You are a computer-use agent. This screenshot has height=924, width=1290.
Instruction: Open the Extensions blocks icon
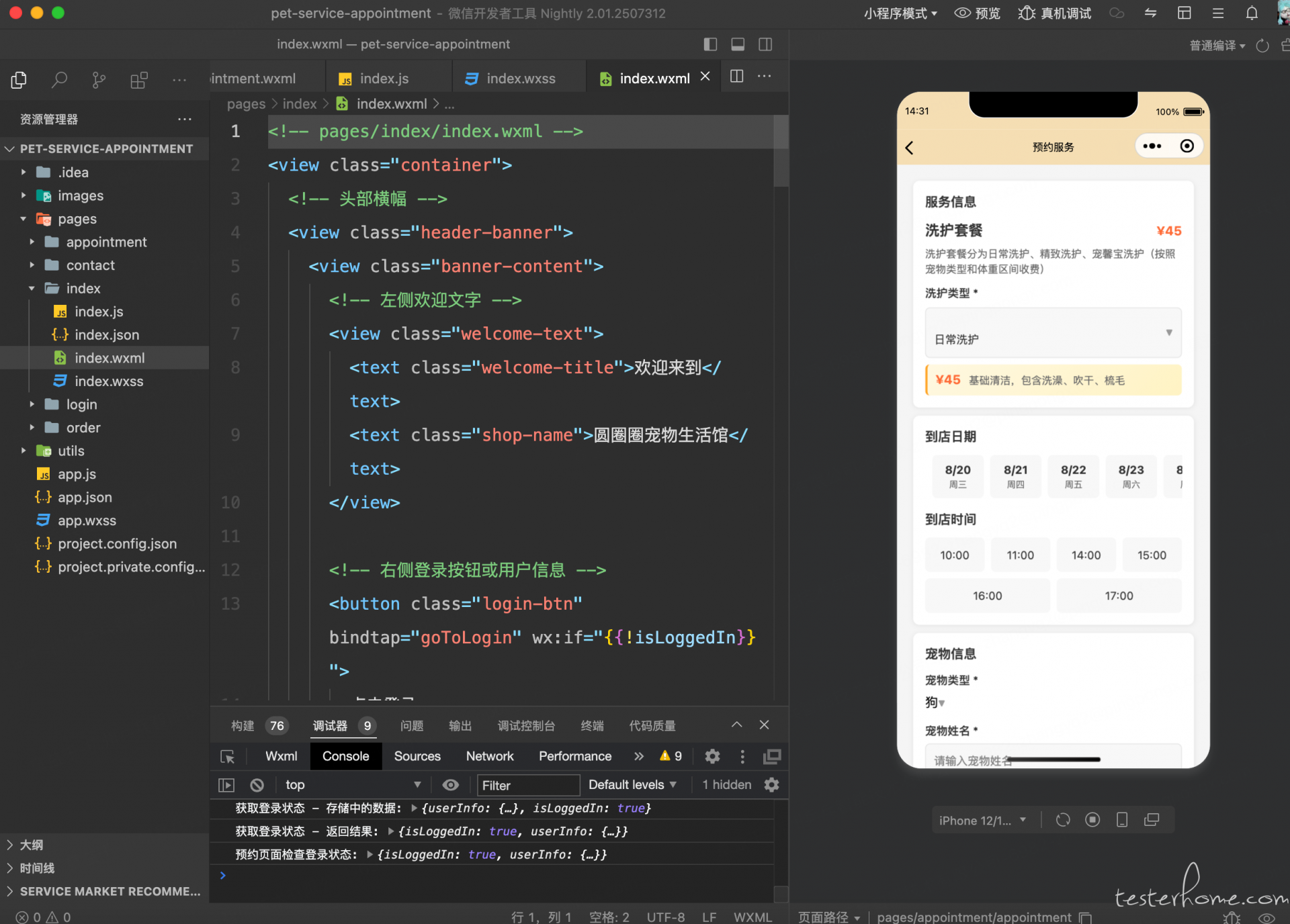139,81
